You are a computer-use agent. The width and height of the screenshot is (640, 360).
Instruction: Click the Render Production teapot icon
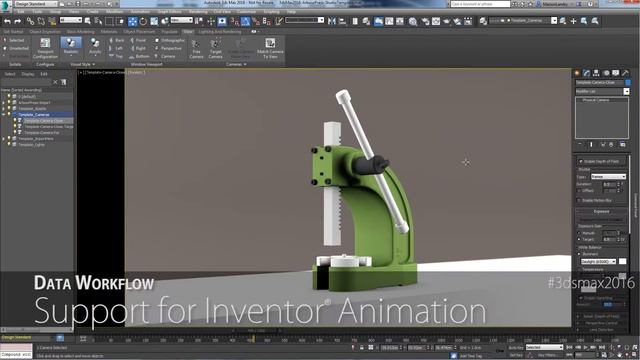[447, 21]
